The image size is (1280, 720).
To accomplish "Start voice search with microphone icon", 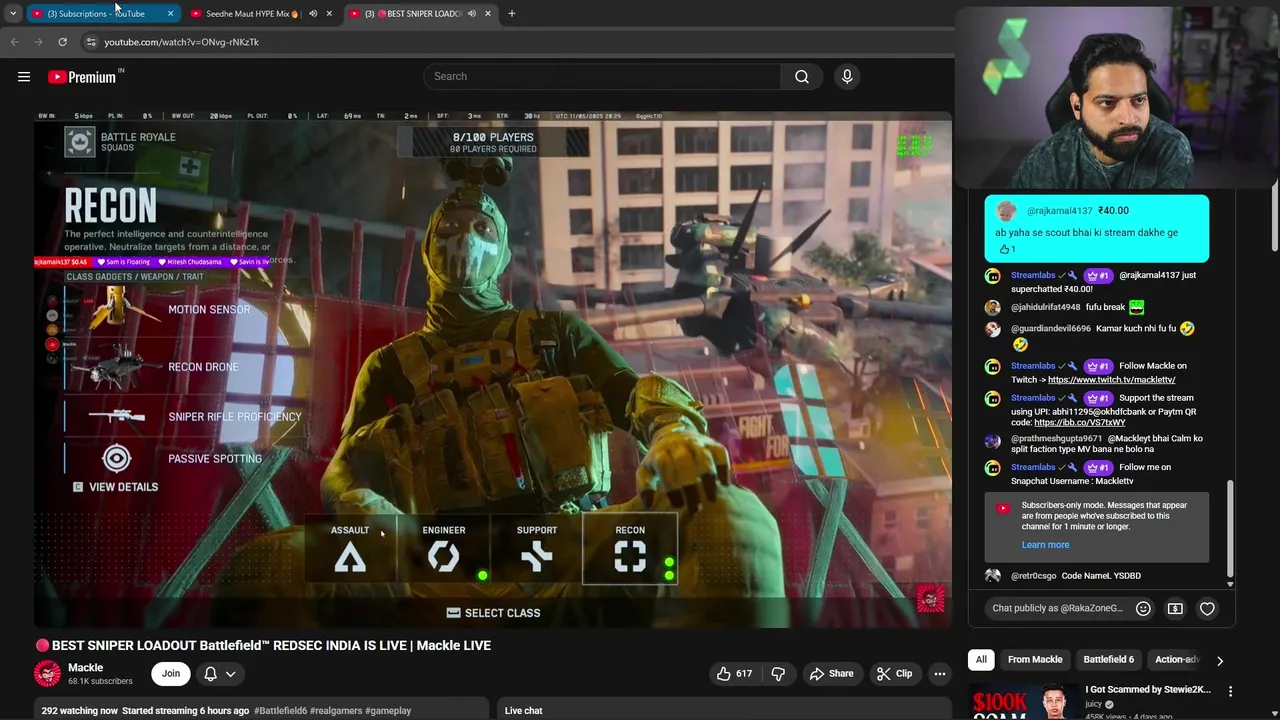I will pos(847,76).
